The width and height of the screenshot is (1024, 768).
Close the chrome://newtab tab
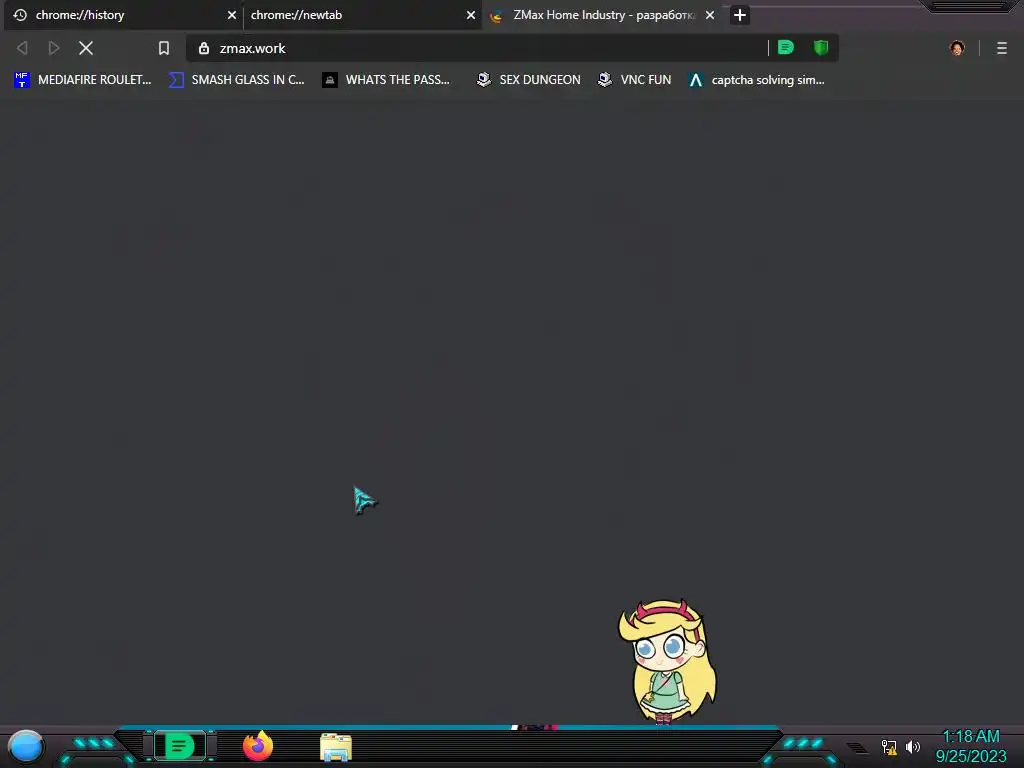[470, 15]
